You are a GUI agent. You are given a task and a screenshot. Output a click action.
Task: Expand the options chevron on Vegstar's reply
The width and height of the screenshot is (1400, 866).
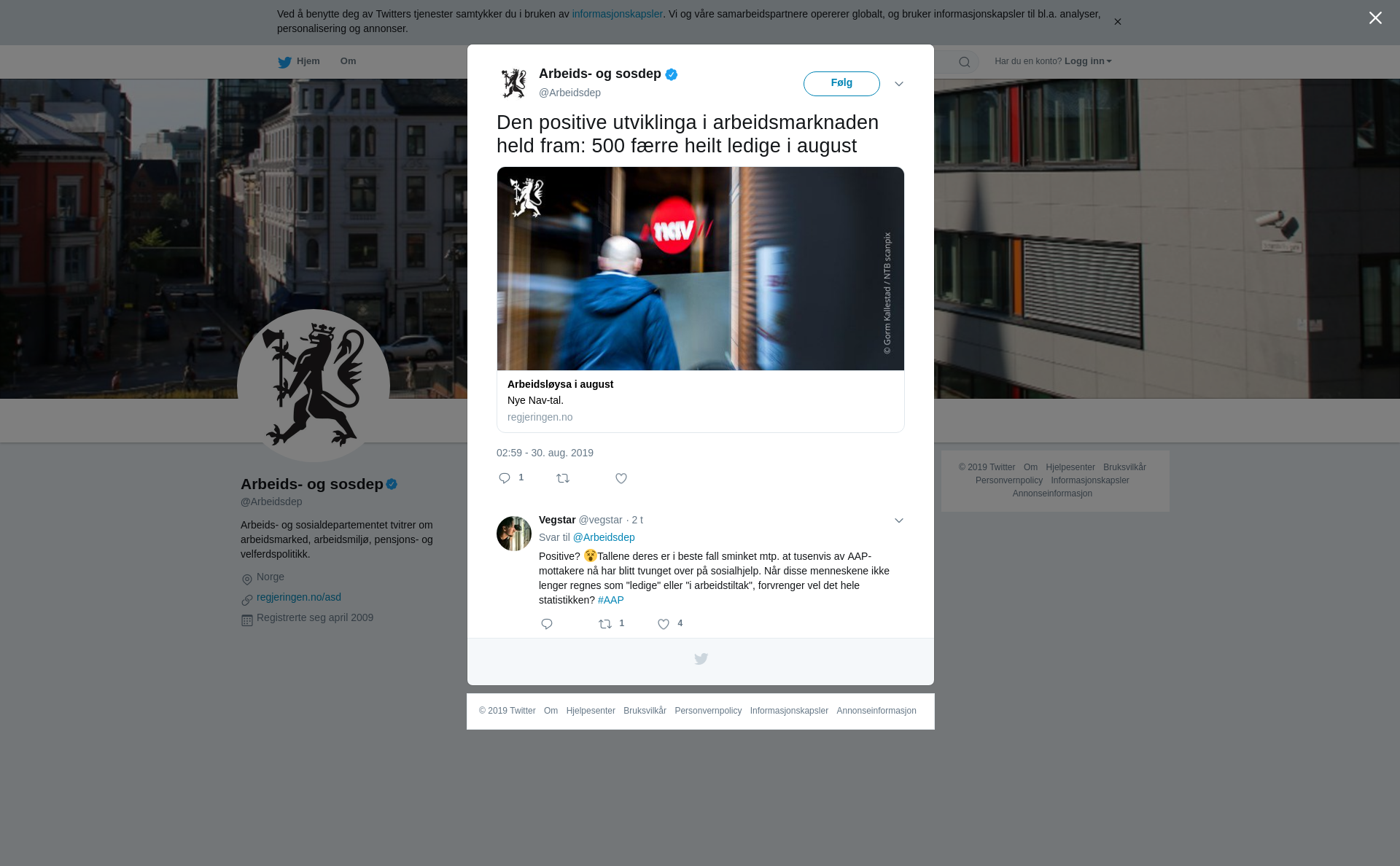pos(899,520)
